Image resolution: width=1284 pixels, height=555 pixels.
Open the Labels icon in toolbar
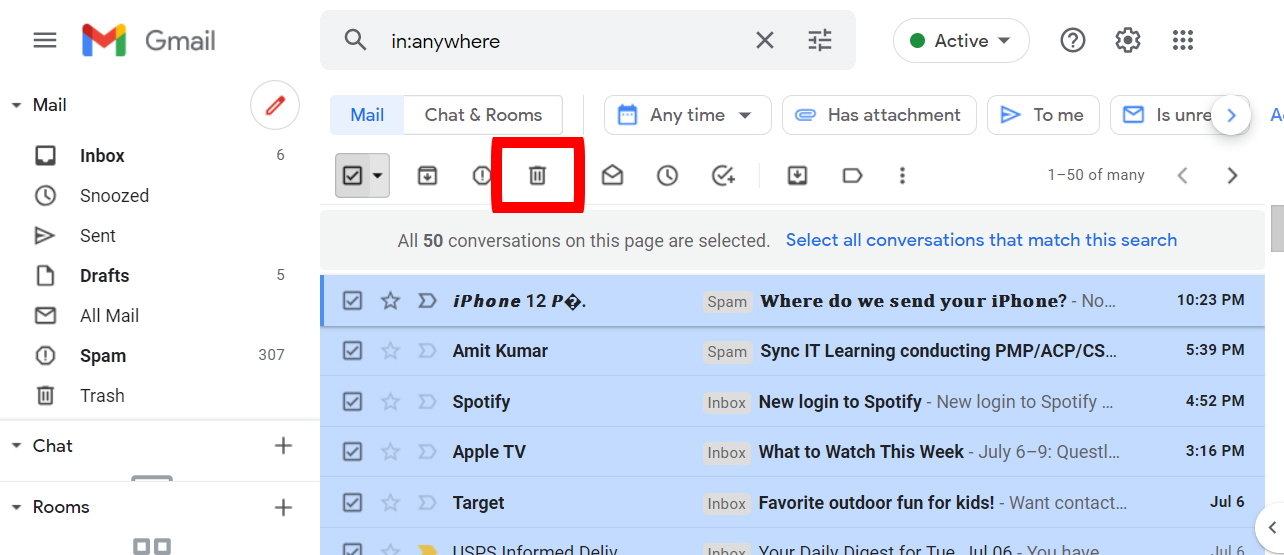852,176
